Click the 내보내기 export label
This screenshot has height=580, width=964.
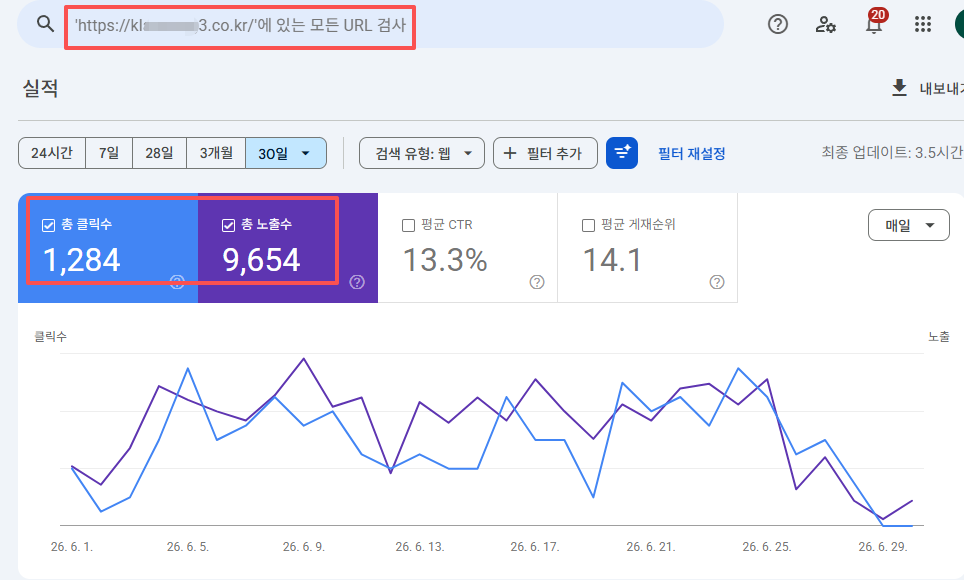click(941, 89)
